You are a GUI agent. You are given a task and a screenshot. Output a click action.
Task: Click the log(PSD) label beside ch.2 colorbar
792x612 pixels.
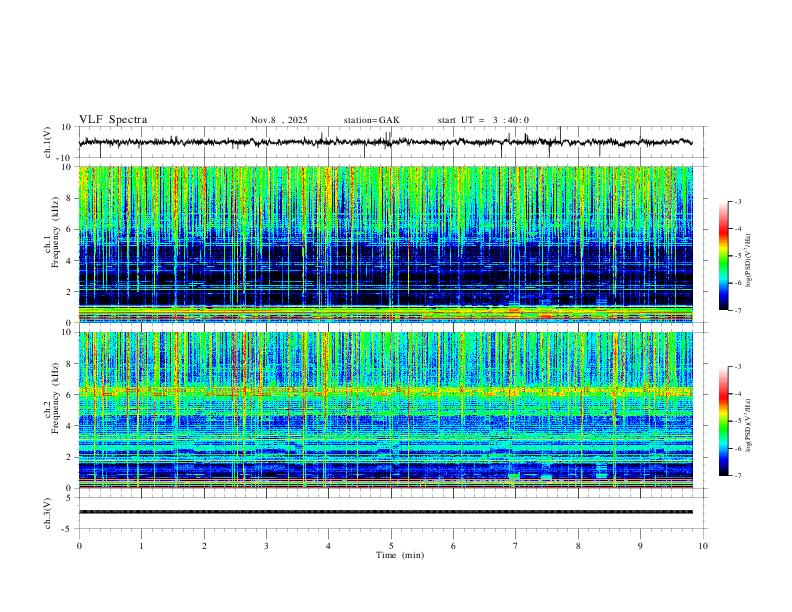point(749,426)
